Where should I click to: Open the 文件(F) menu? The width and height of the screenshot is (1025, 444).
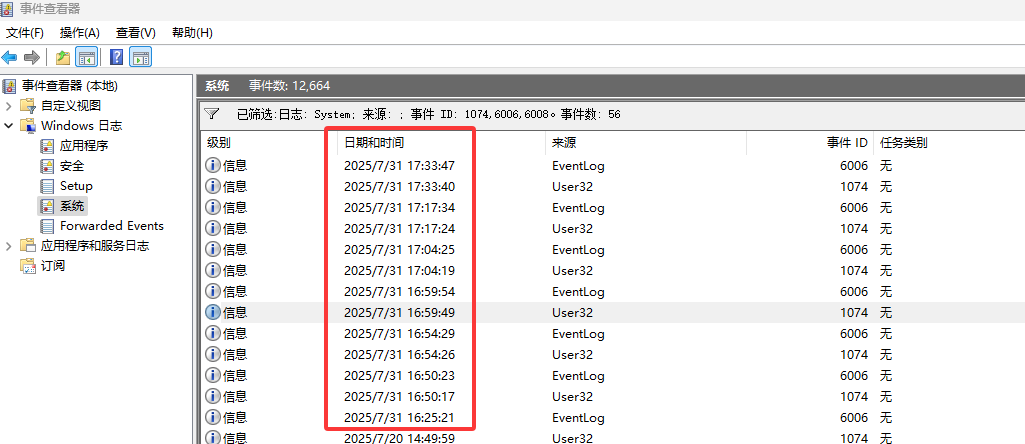click(25, 33)
